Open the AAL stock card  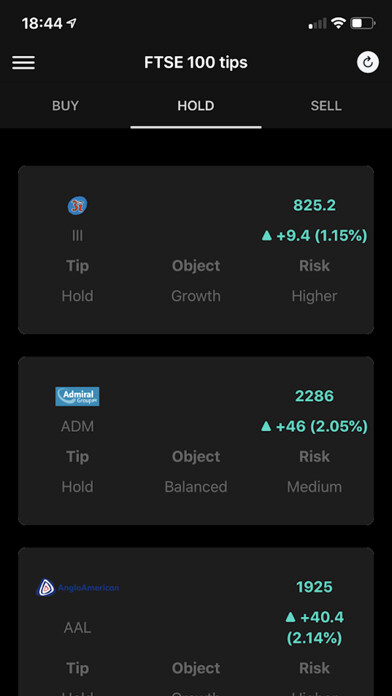pos(196,621)
